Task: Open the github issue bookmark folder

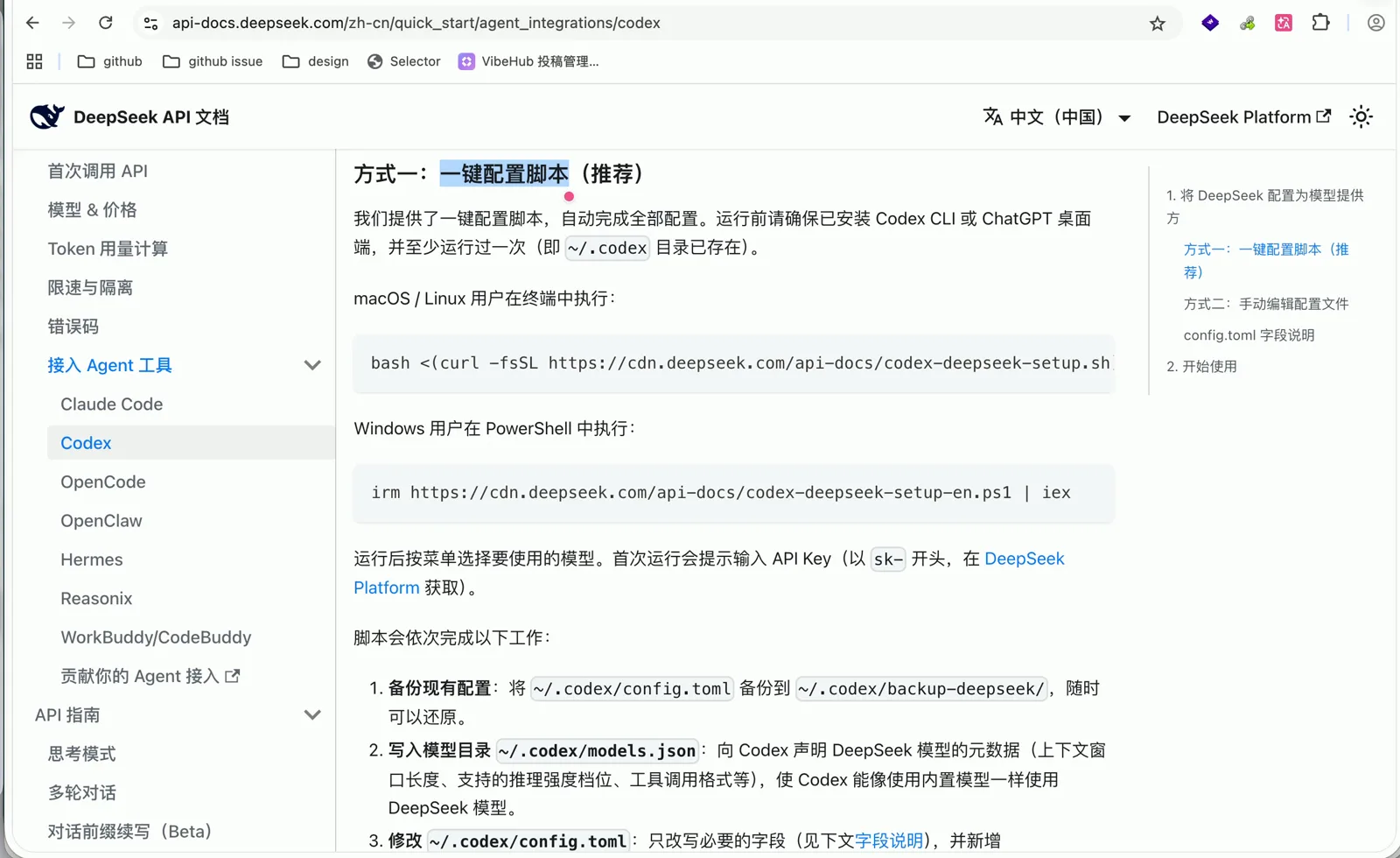Action: click(213, 61)
